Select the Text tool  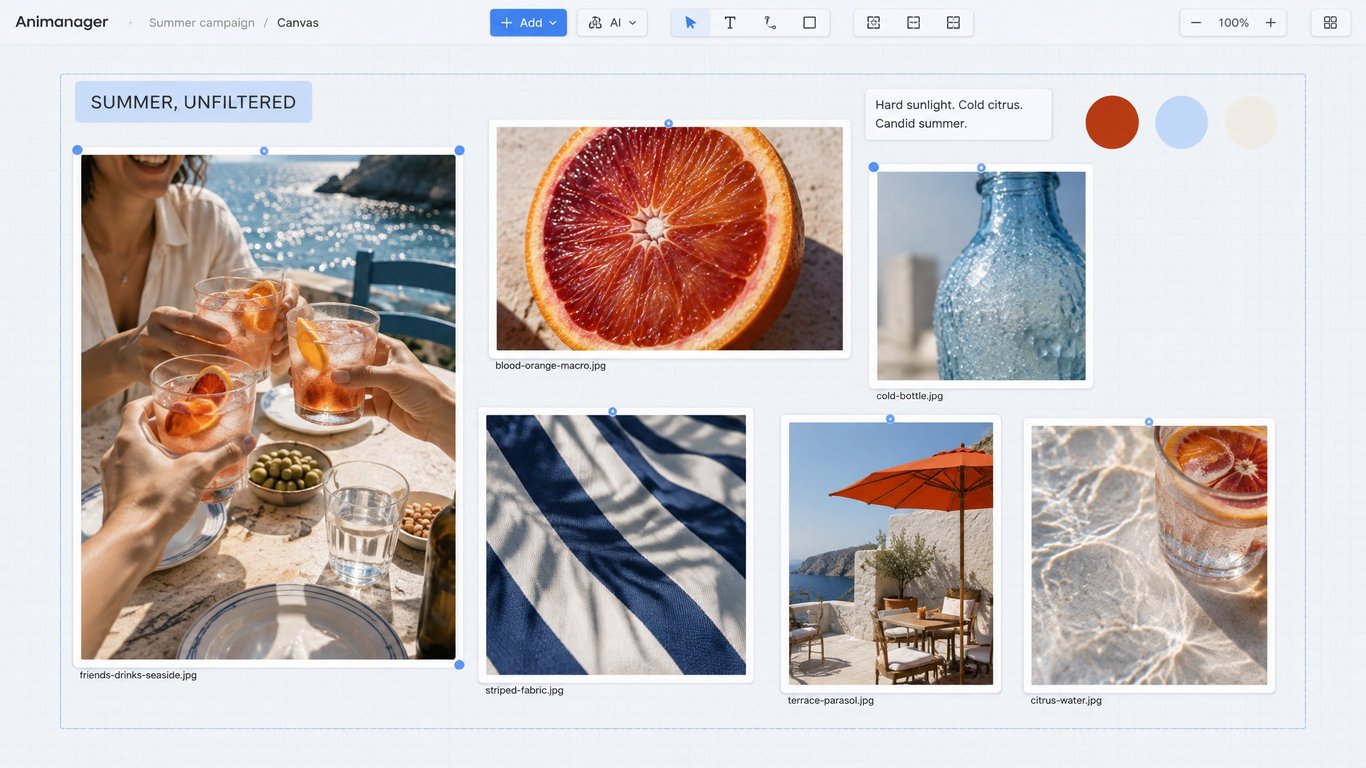point(730,23)
